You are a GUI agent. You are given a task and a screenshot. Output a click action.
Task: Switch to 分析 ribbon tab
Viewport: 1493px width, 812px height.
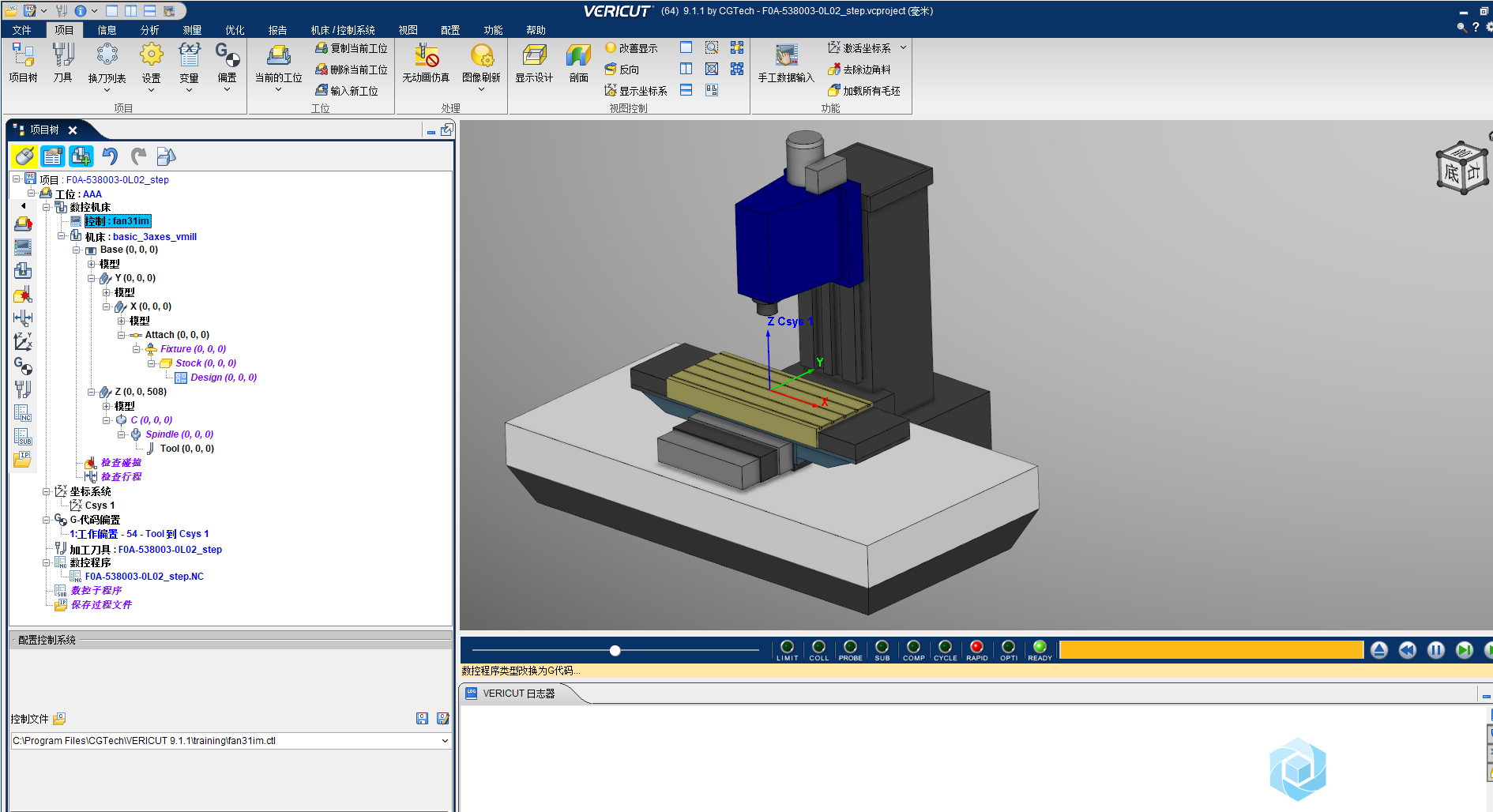click(149, 30)
